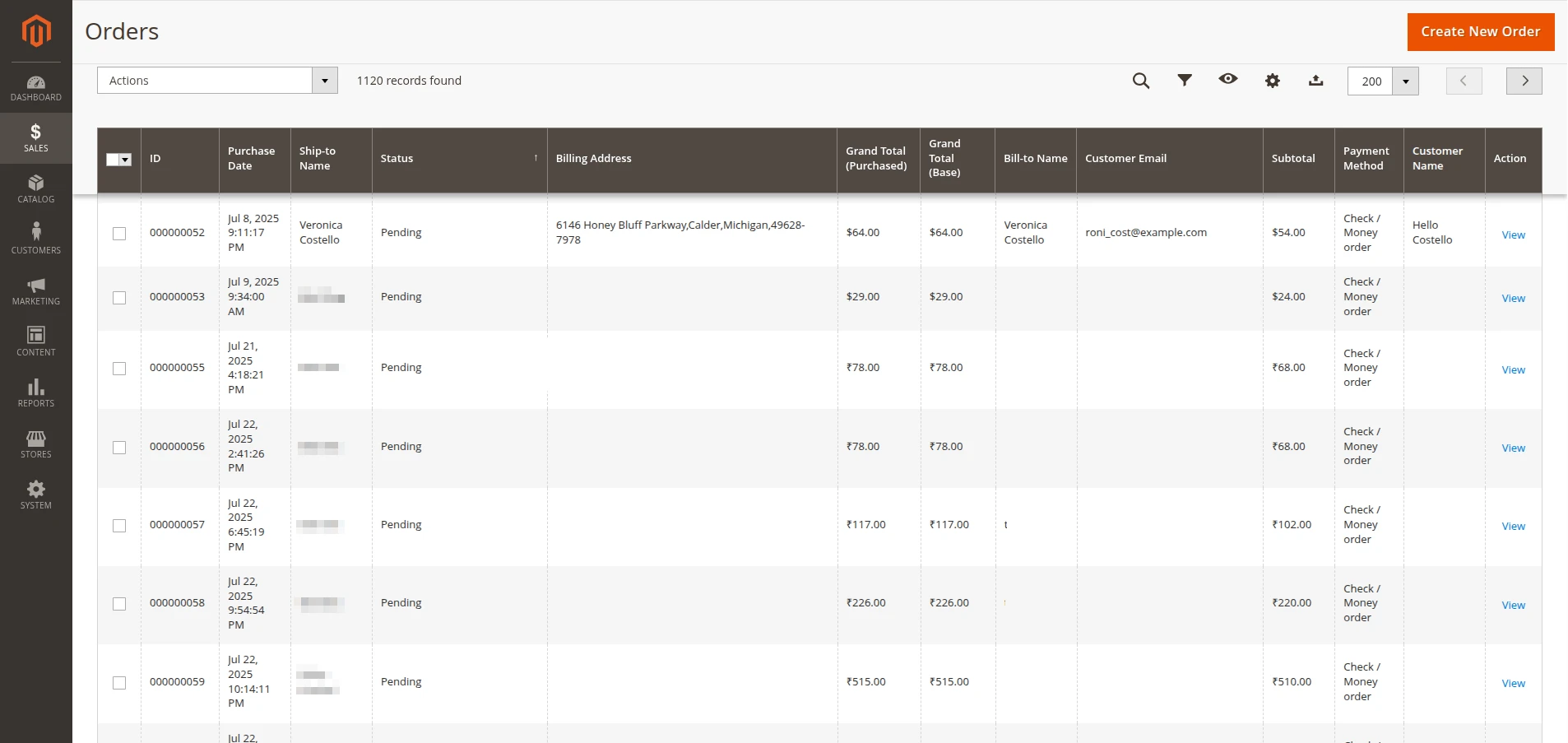
Task: Click the search magnifier icon
Action: click(1141, 81)
